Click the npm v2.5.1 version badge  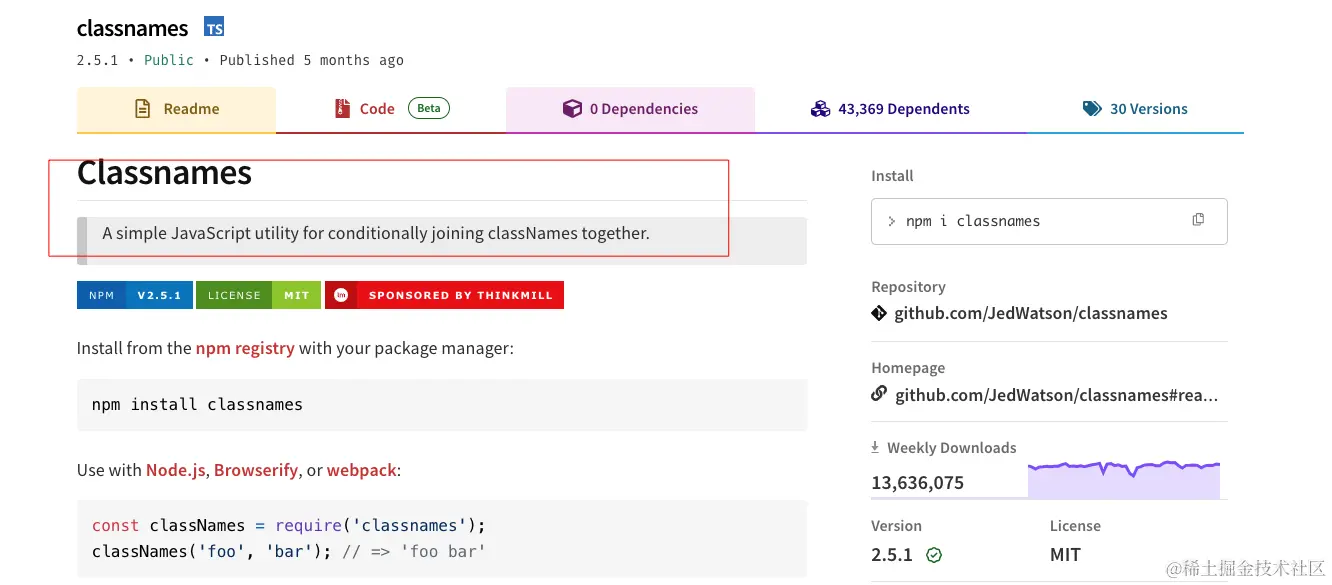[134, 295]
